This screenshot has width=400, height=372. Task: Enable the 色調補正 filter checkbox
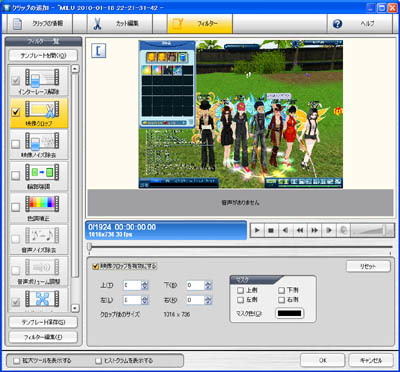16,207
